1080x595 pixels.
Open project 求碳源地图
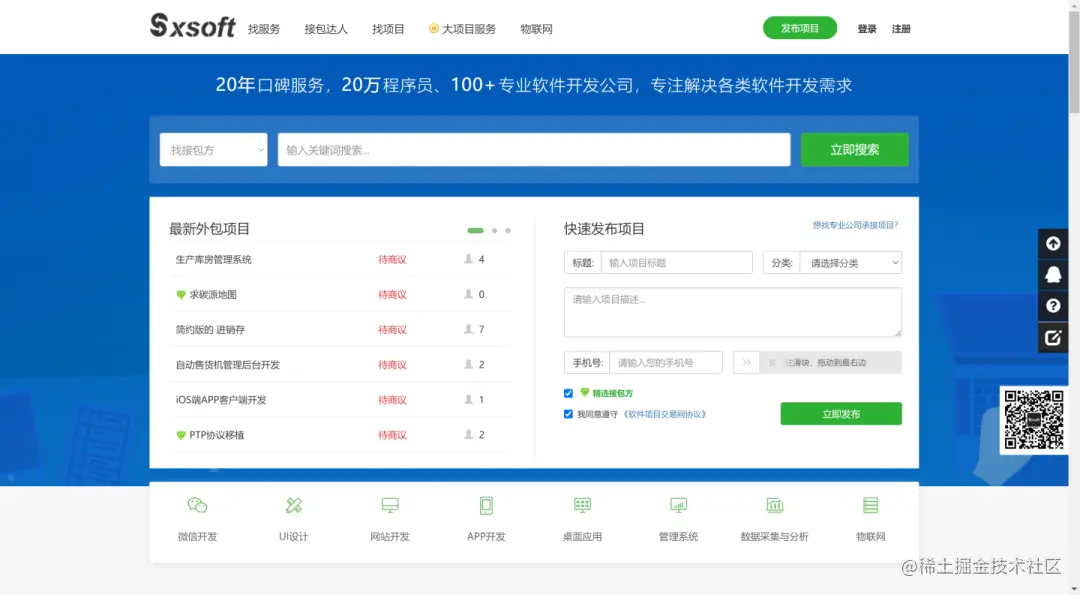tap(213, 295)
